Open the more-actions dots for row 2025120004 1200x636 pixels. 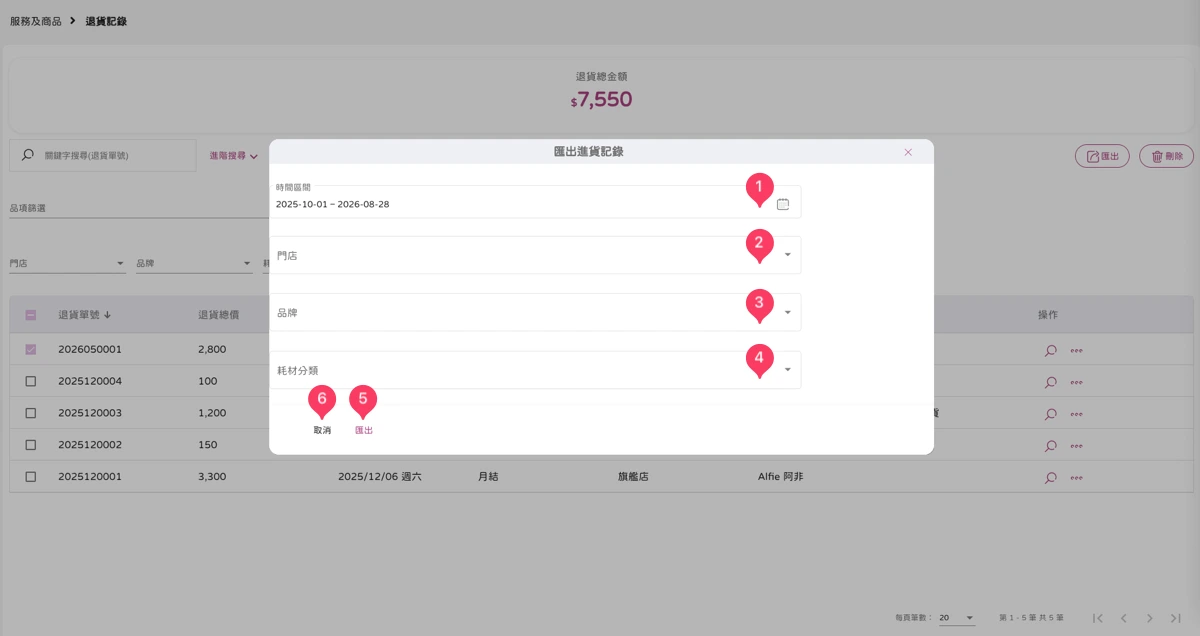1076,382
